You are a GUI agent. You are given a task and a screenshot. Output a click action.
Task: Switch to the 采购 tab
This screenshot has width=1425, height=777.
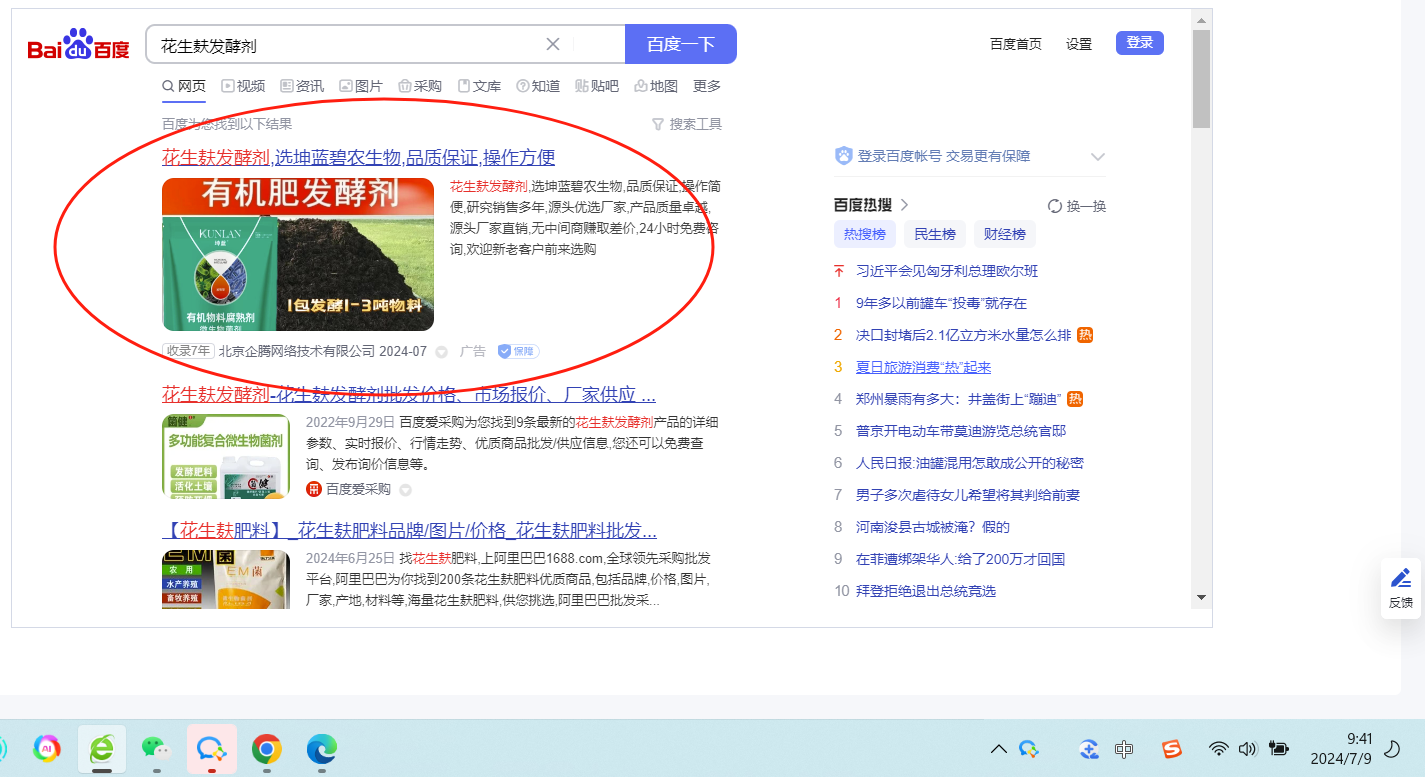pyautogui.click(x=420, y=86)
